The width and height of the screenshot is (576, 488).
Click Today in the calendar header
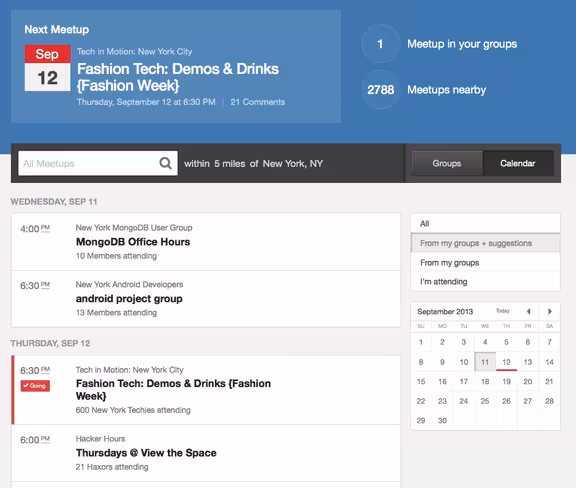click(x=503, y=311)
